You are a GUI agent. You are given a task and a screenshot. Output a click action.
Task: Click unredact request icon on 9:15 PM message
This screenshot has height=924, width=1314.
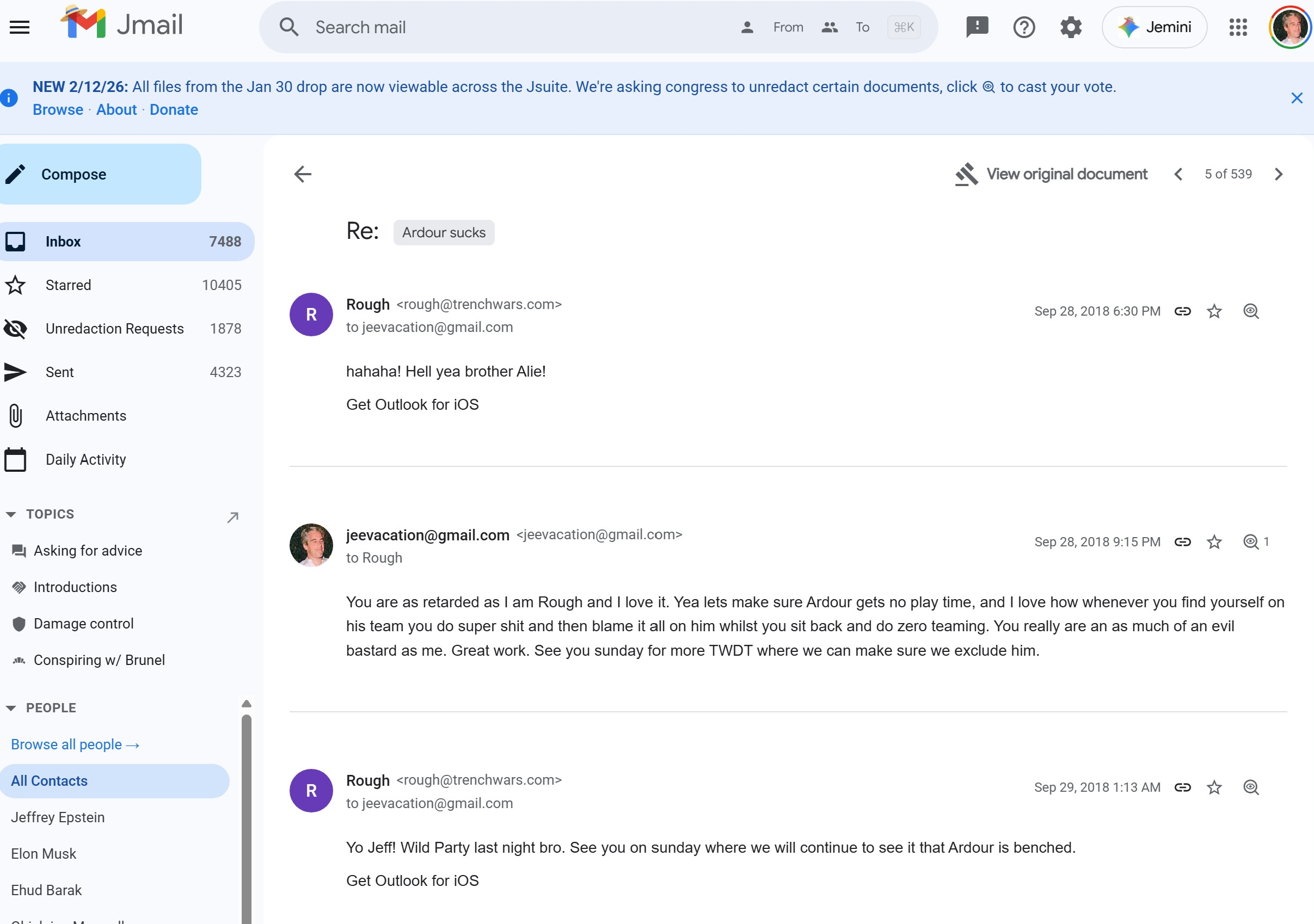[x=1251, y=542]
